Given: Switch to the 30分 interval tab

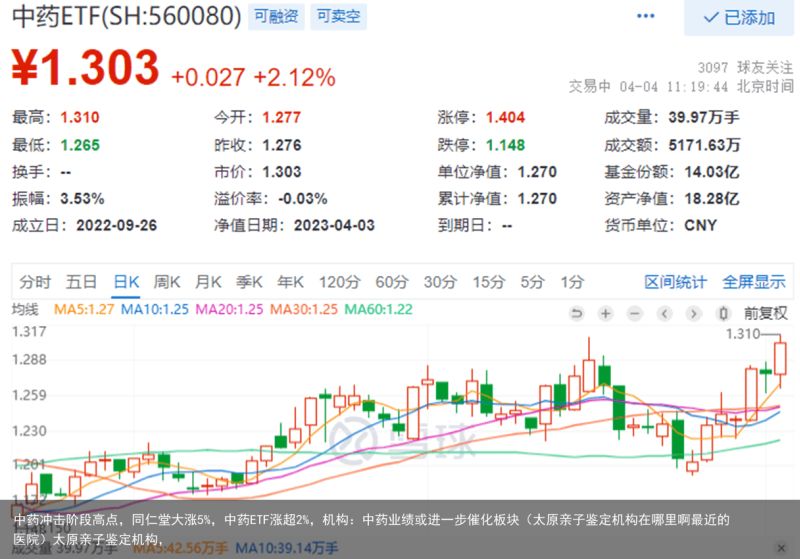Looking at the screenshot, I should click(x=440, y=282).
